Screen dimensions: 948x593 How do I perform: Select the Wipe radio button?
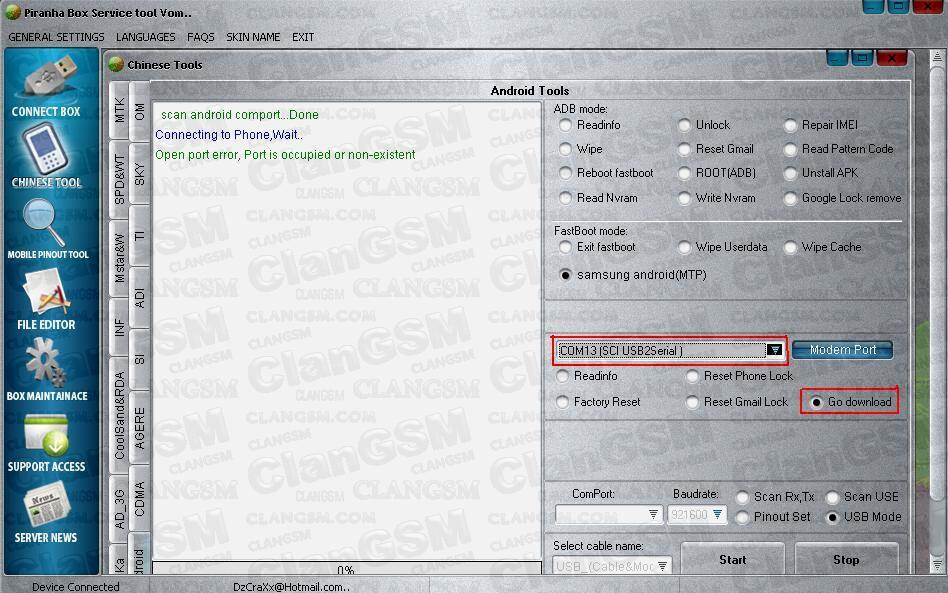[565, 149]
